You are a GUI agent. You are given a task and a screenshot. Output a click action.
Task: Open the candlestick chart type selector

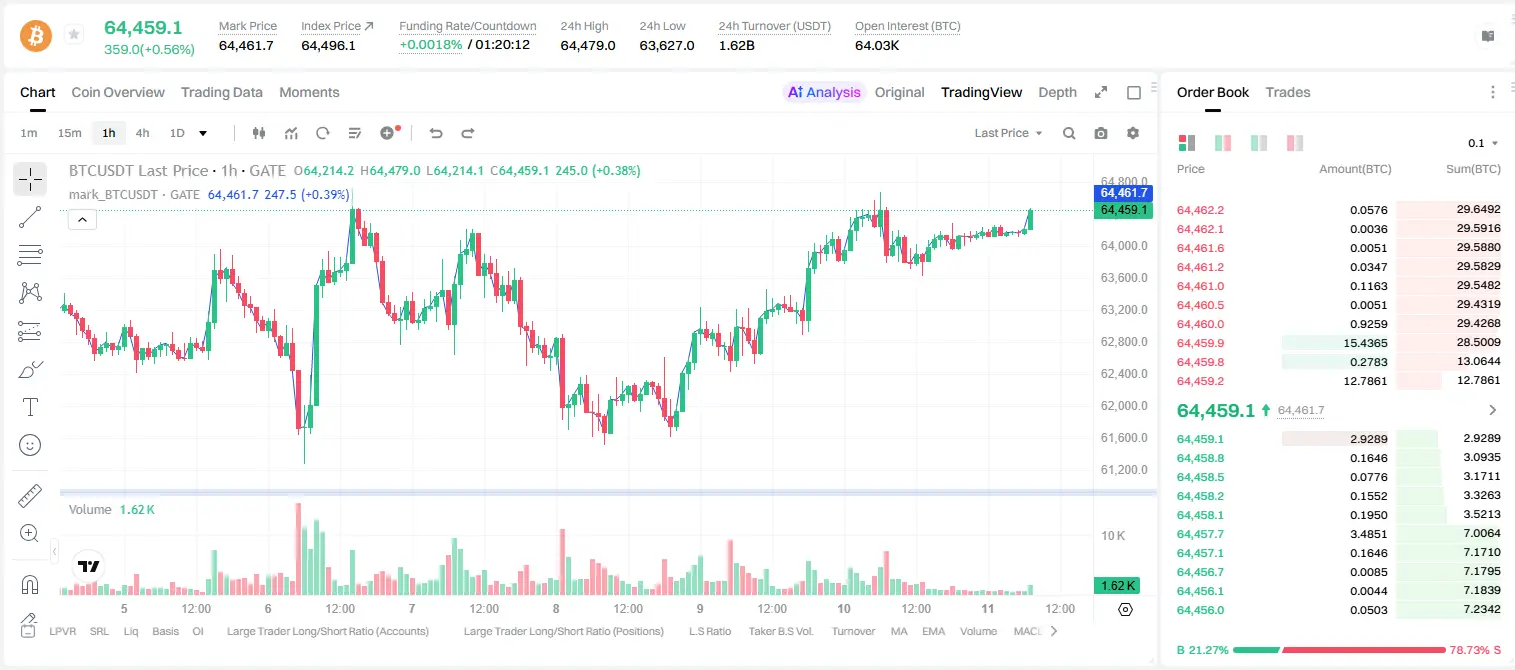click(x=260, y=133)
